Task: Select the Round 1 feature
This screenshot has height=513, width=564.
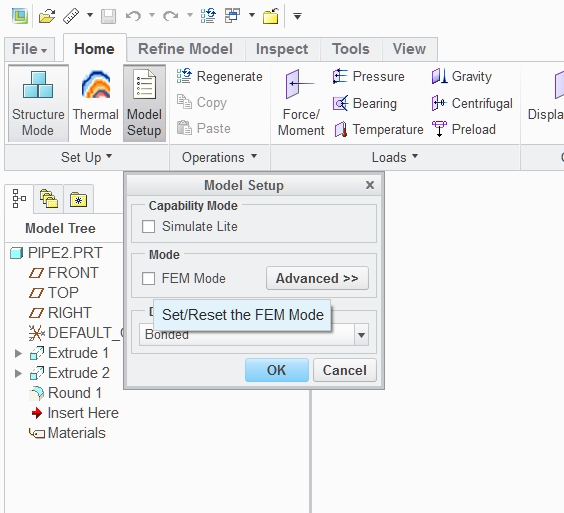Action: tap(65, 393)
